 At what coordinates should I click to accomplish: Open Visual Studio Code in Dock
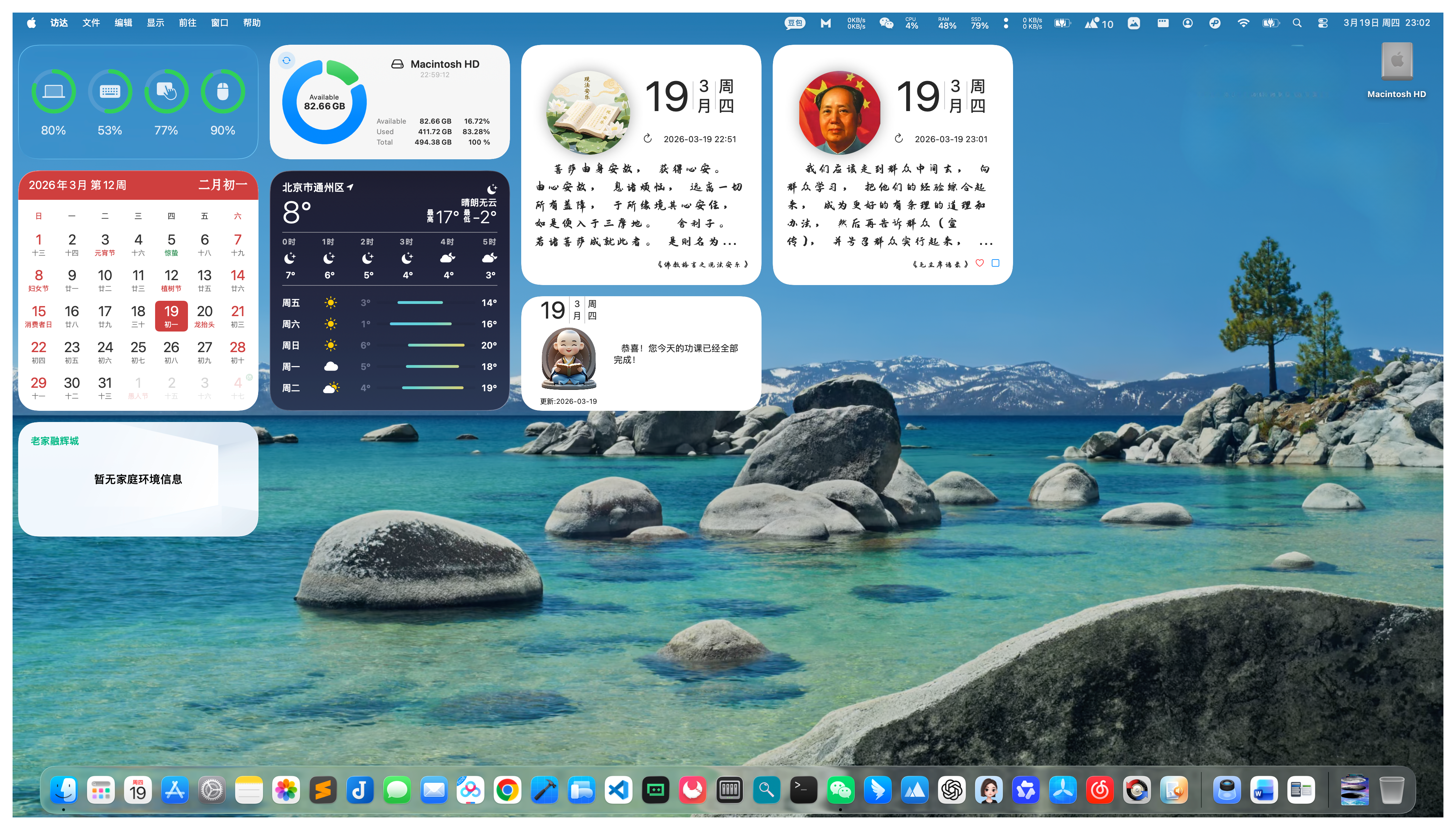[x=619, y=790]
